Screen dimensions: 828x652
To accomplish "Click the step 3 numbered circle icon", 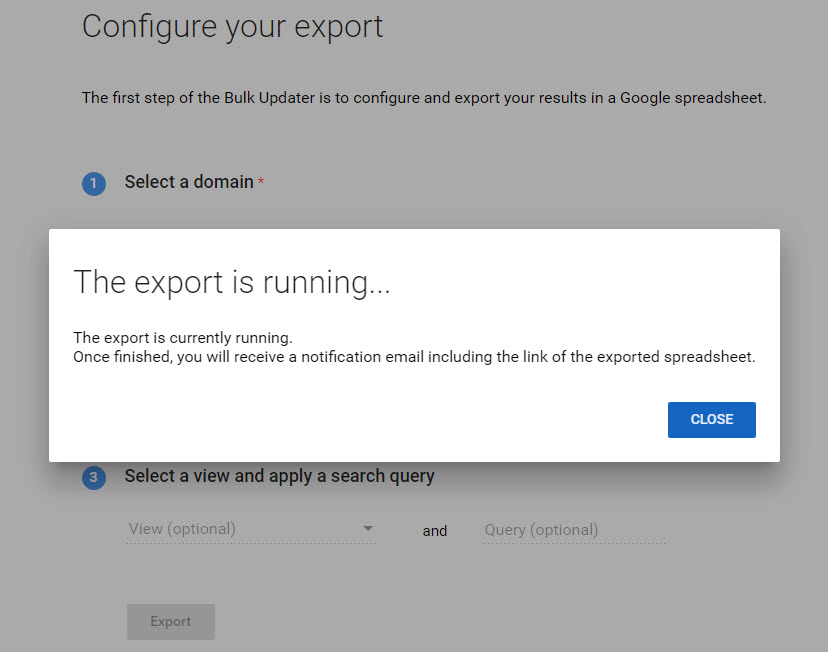I will (94, 477).
